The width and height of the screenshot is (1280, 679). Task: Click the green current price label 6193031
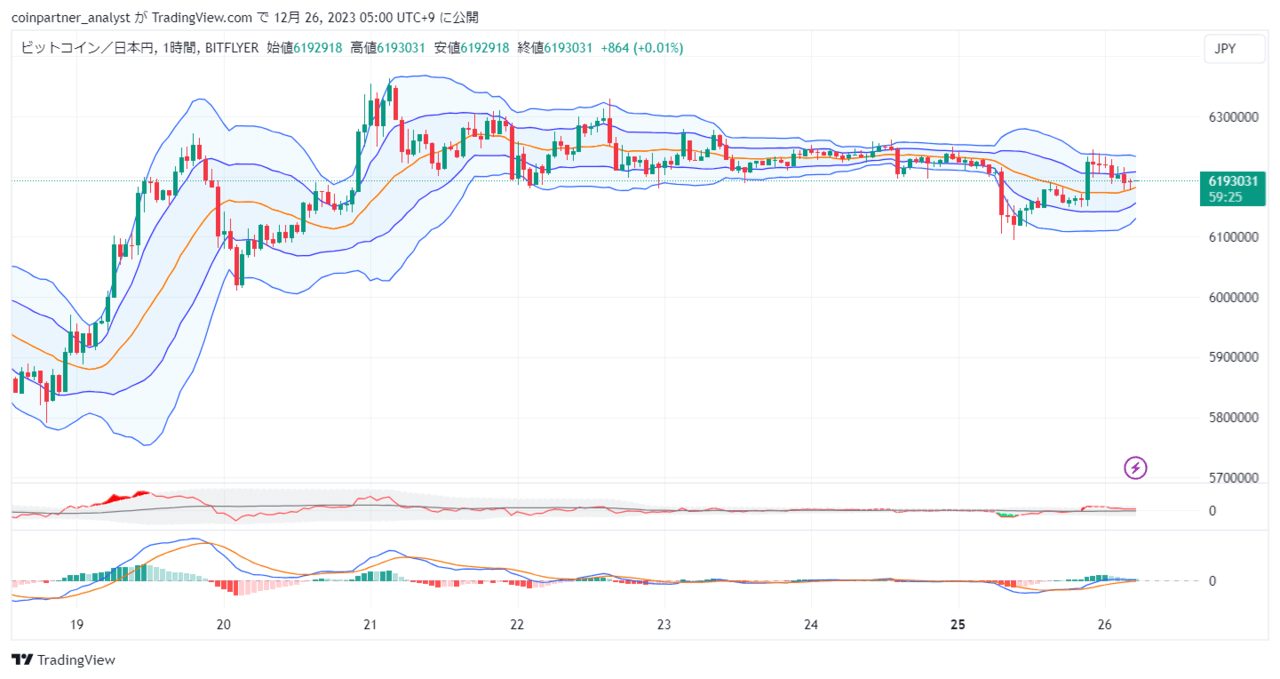(x=1232, y=180)
